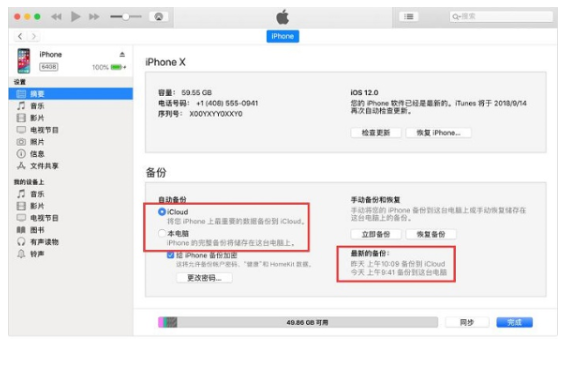
Task: Click the iOS 12.0 version label
Action: tap(364, 92)
